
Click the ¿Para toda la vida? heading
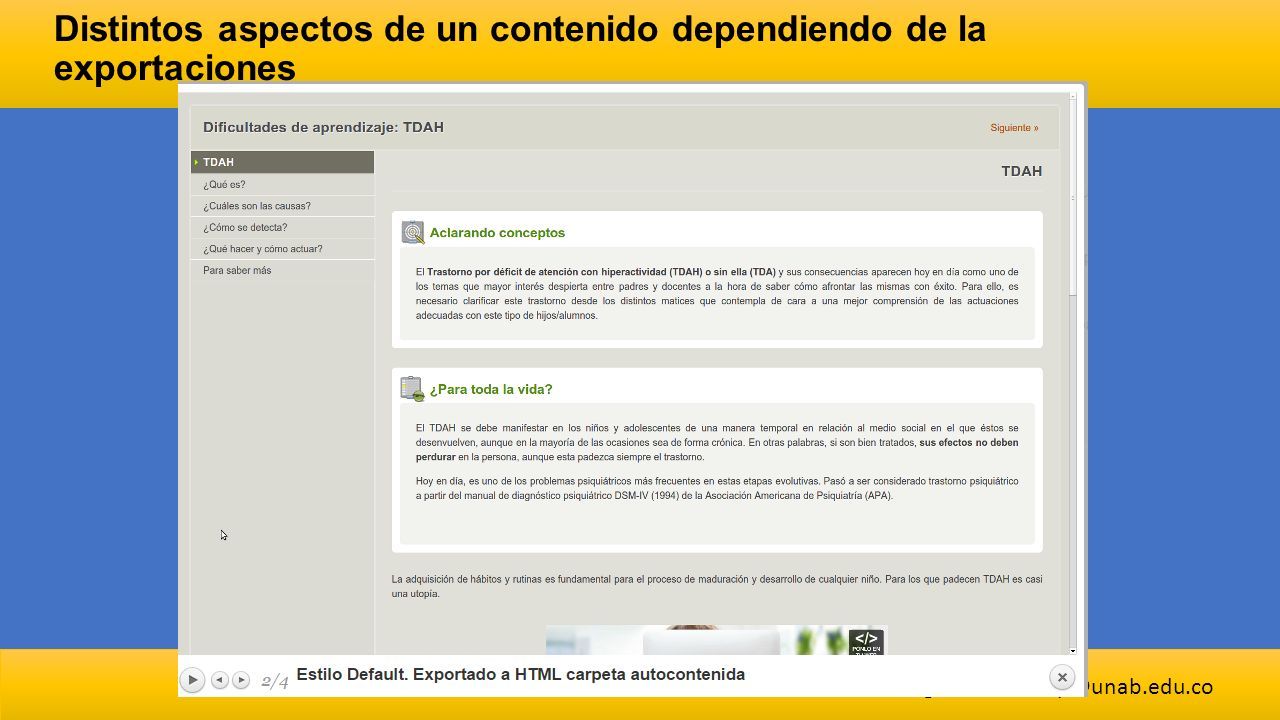tap(491, 389)
